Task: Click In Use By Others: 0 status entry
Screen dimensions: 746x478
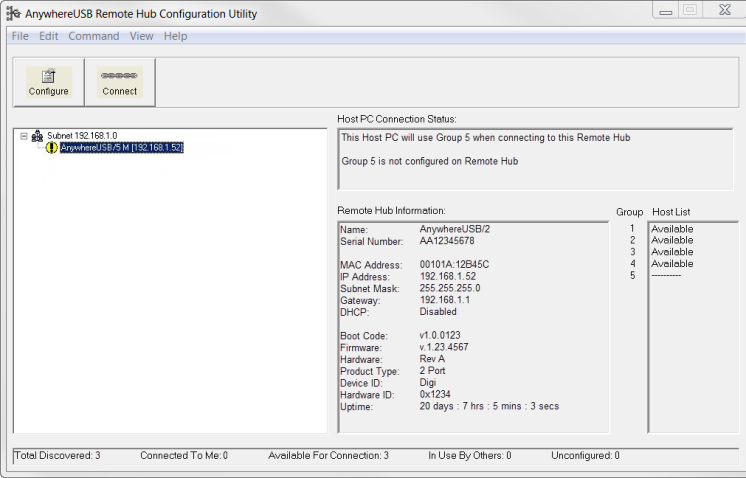Action: tap(470, 456)
